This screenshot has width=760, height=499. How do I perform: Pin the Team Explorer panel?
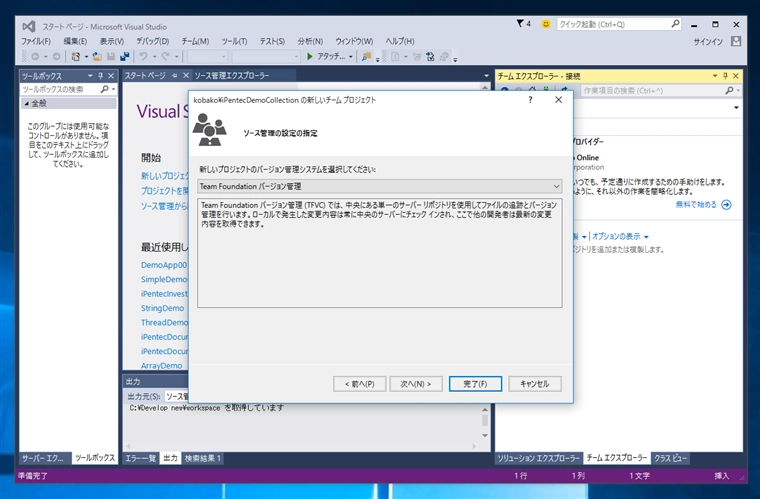click(726, 76)
